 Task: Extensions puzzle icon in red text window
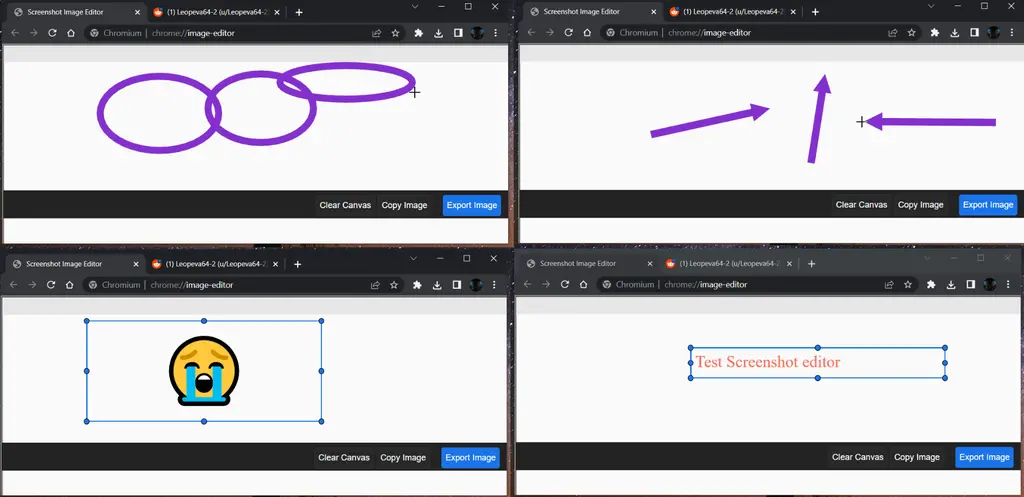point(931,285)
